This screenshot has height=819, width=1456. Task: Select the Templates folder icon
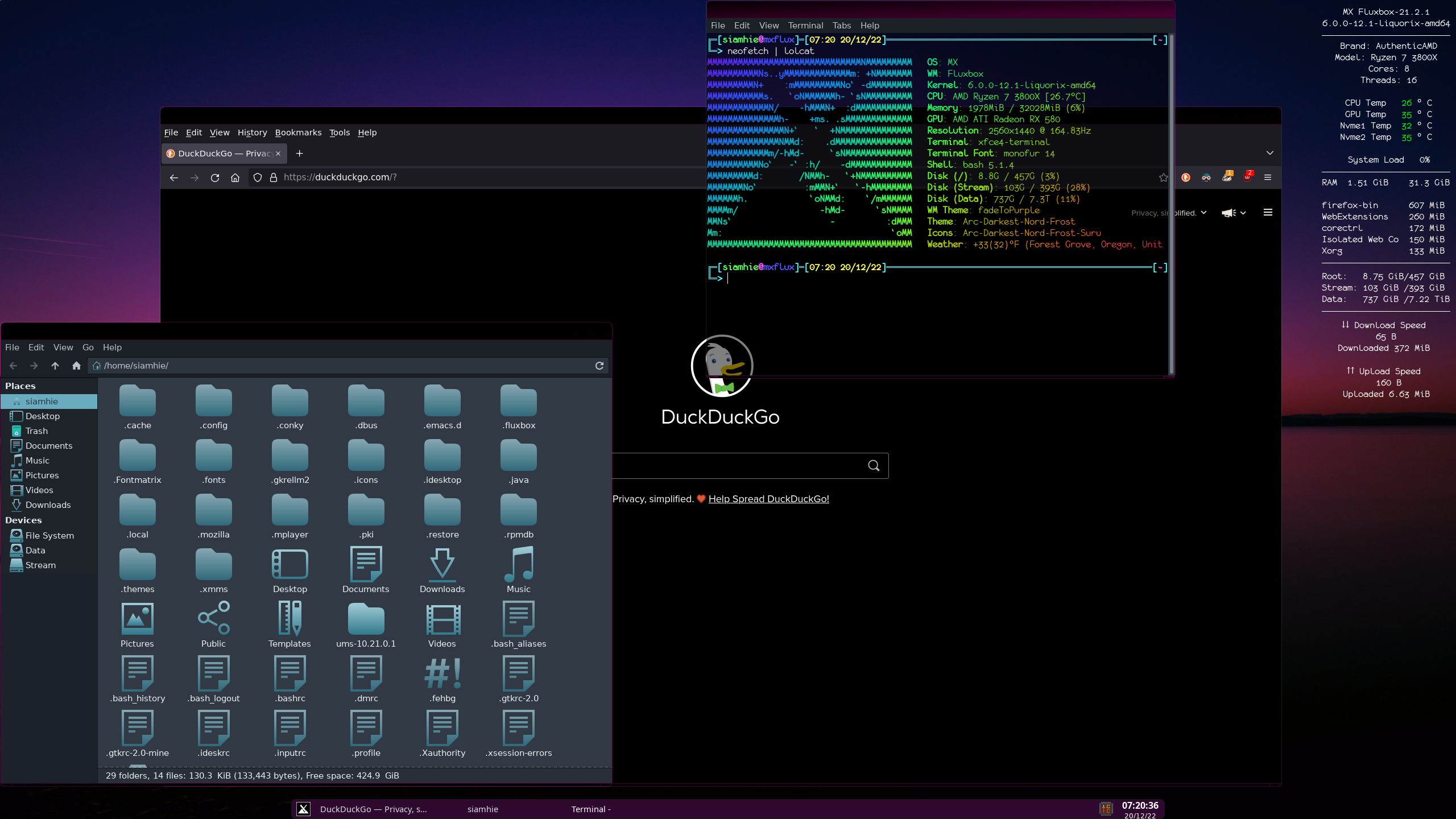coord(290,619)
